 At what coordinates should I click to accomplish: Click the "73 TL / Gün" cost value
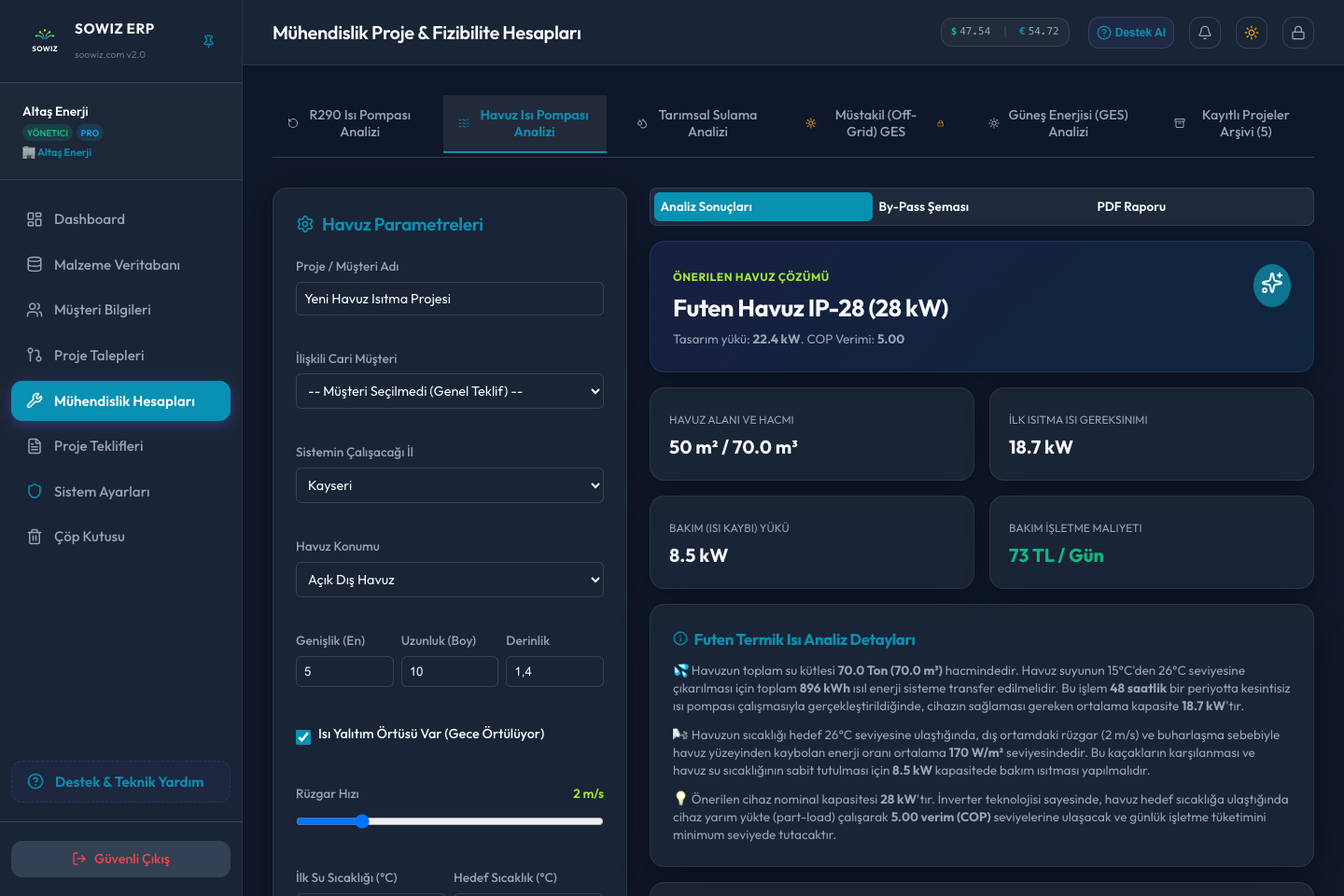tap(1057, 555)
